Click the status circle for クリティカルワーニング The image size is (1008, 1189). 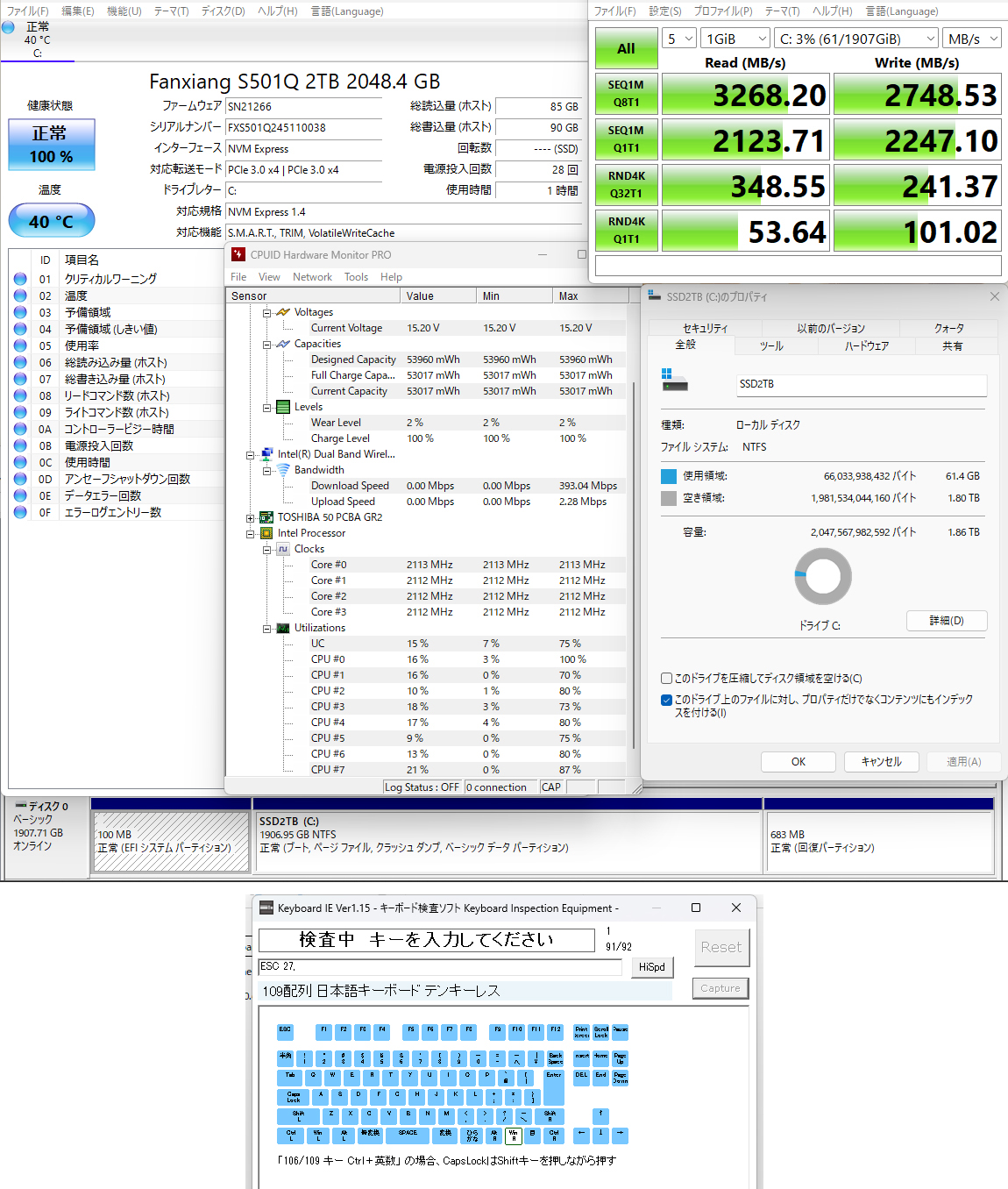point(20,279)
